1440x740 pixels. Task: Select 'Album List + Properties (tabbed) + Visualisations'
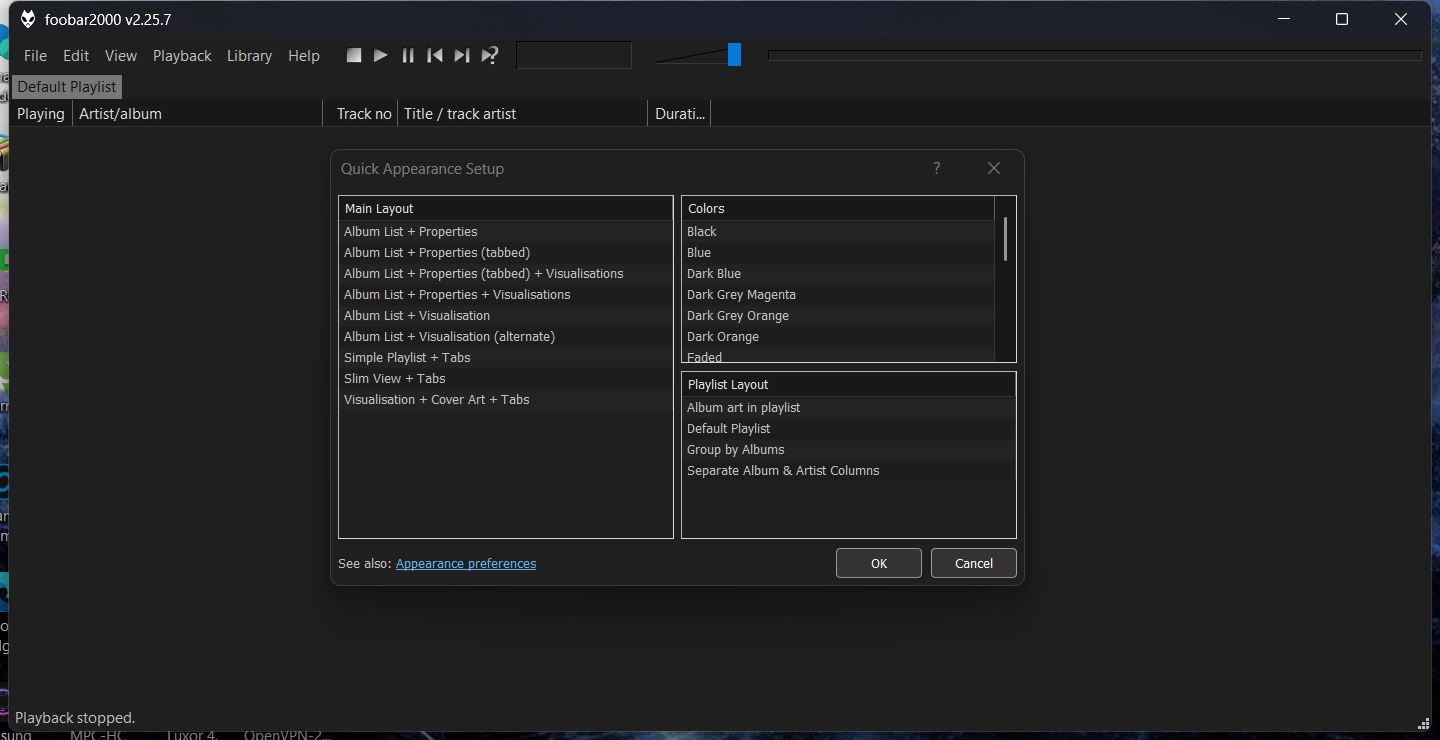click(x=506, y=274)
